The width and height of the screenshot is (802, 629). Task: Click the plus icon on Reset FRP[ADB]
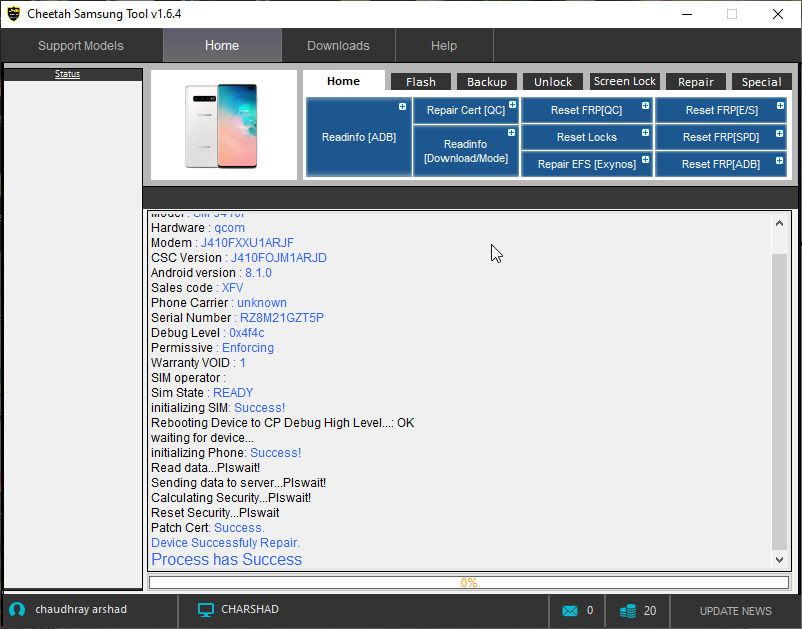click(x=779, y=161)
